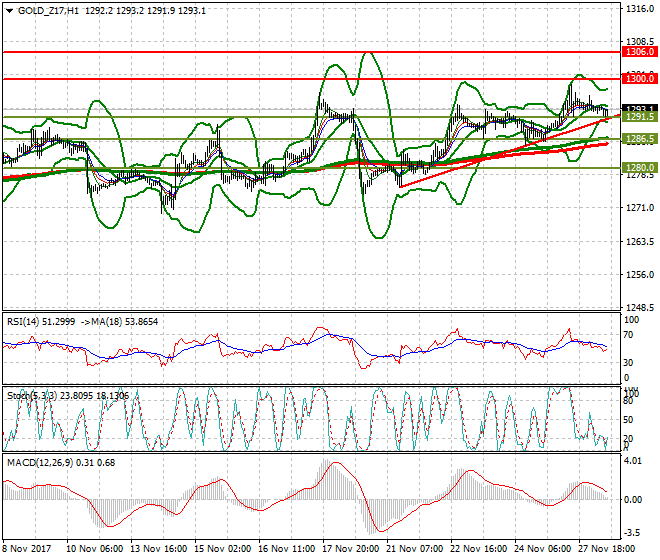Image resolution: width=660 pixels, height=560 pixels.
Task: Select the green 1286.5 level label
Action: tap(640, 139)
